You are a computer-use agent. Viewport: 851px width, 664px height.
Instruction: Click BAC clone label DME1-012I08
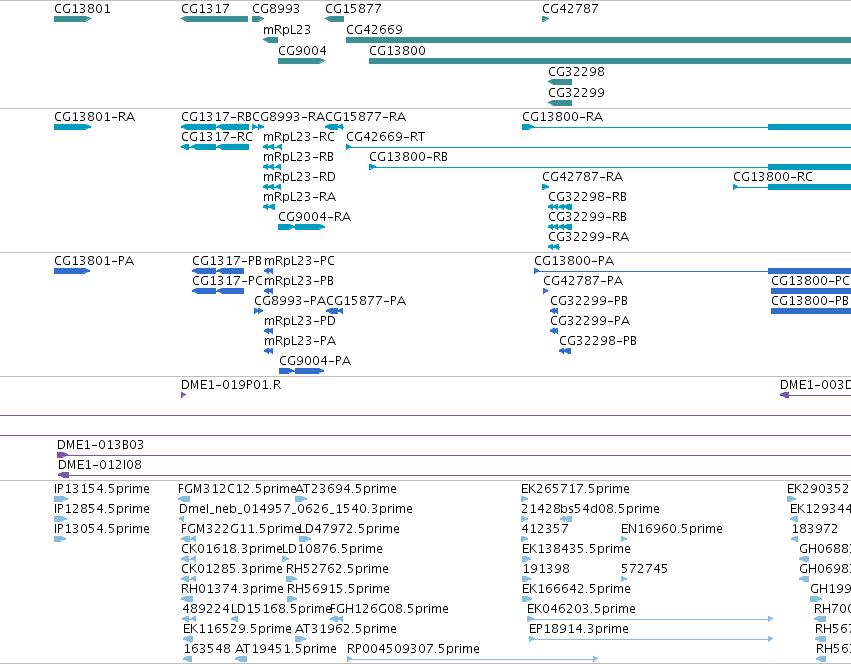pyautogui.click(x=100, y=466)
